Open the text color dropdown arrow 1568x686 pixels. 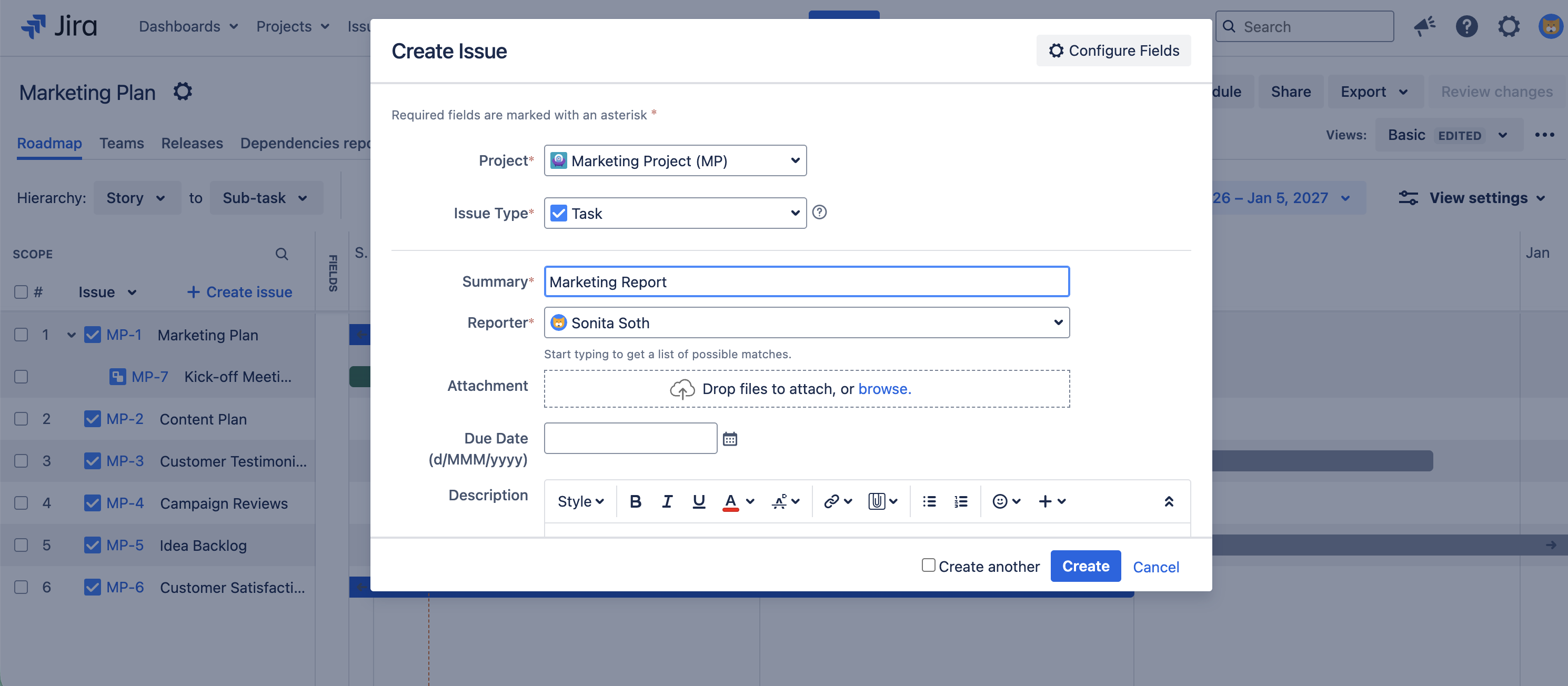click(x=750, y=501)
